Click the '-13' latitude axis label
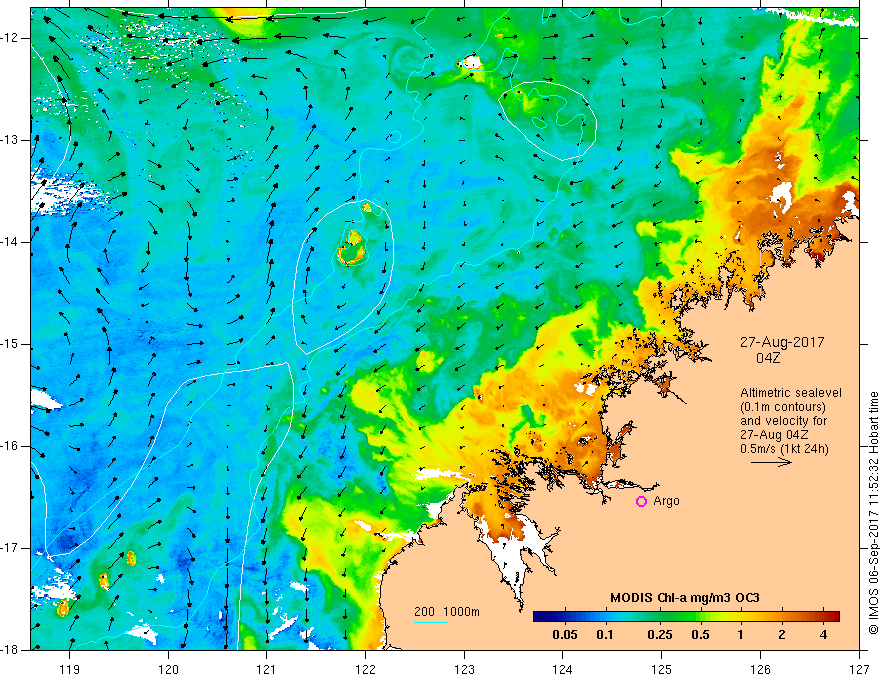This screenshot has height=680, width=880. [10, 140]
